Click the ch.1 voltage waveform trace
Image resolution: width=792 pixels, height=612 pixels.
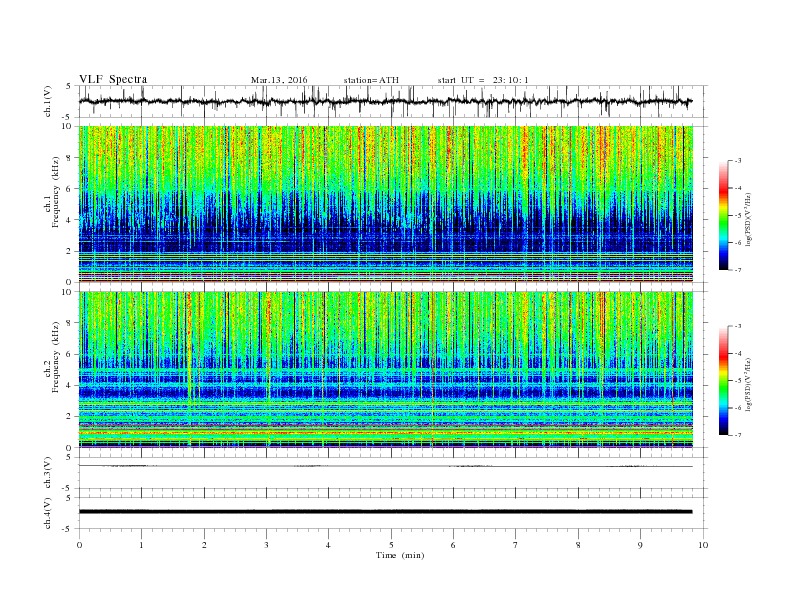coord(385,101)
